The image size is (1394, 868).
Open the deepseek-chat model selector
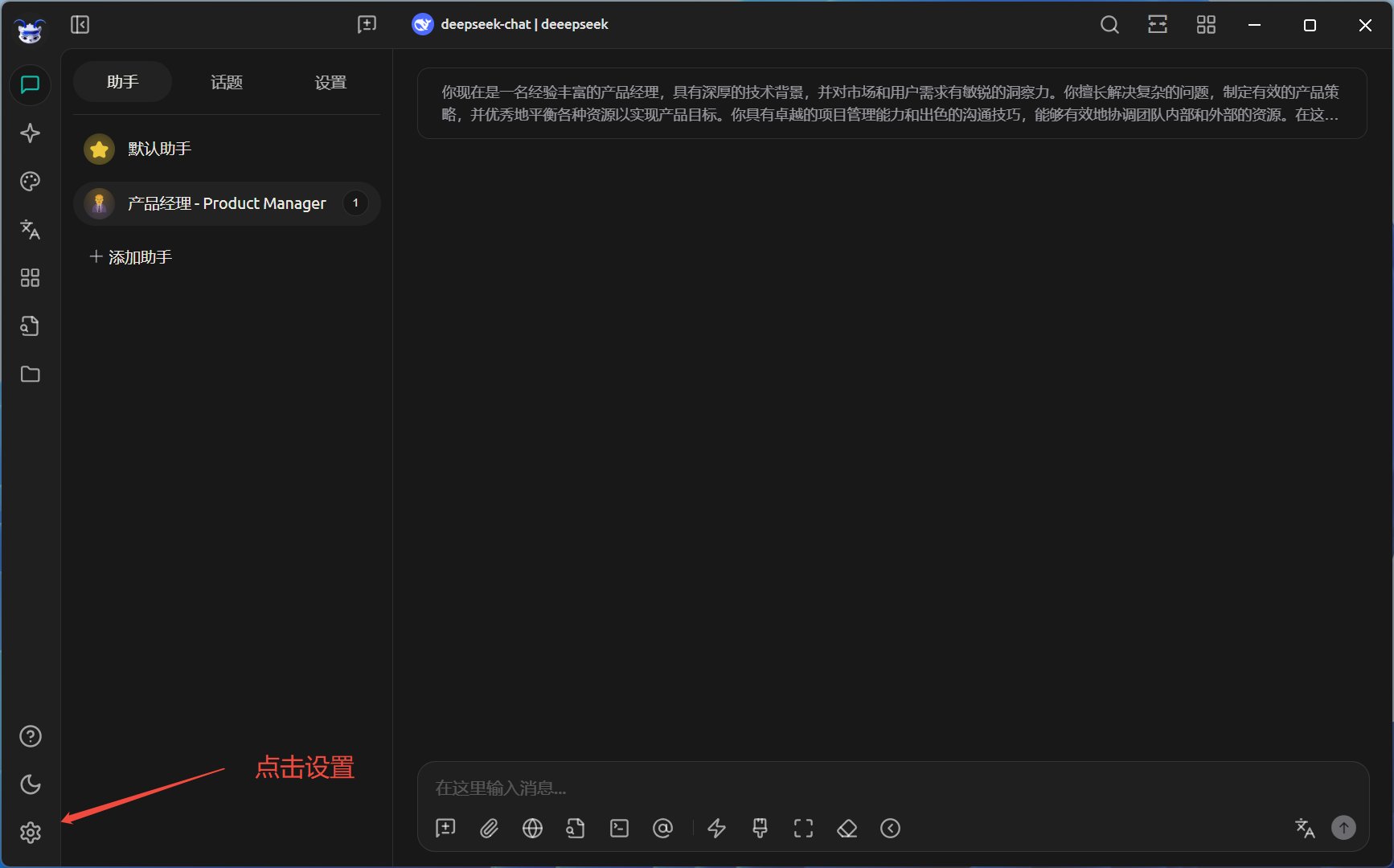[510, 25]
